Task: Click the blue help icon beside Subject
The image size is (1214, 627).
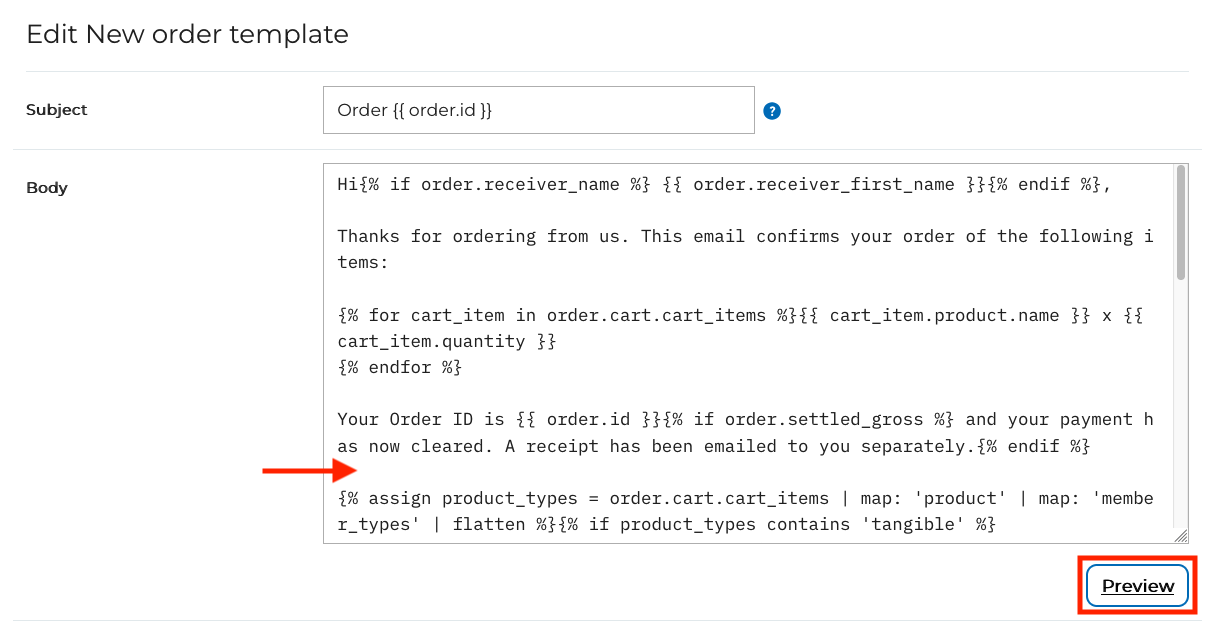Action: click(771, 111)
